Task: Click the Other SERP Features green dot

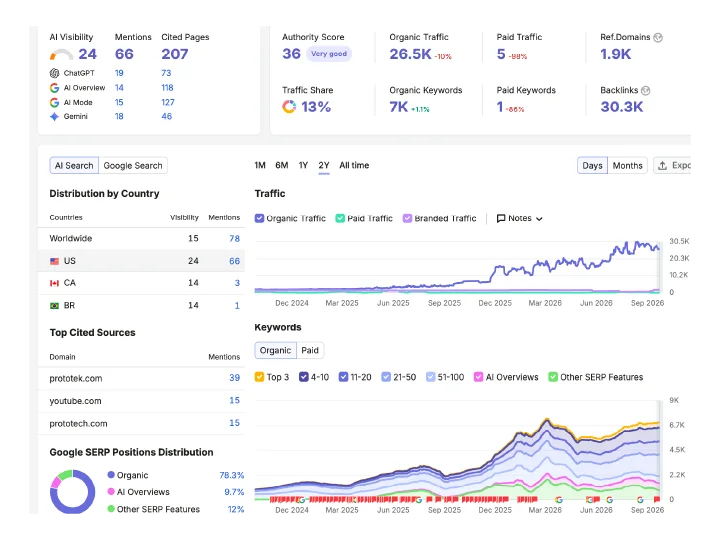Action: pos(111,509)
